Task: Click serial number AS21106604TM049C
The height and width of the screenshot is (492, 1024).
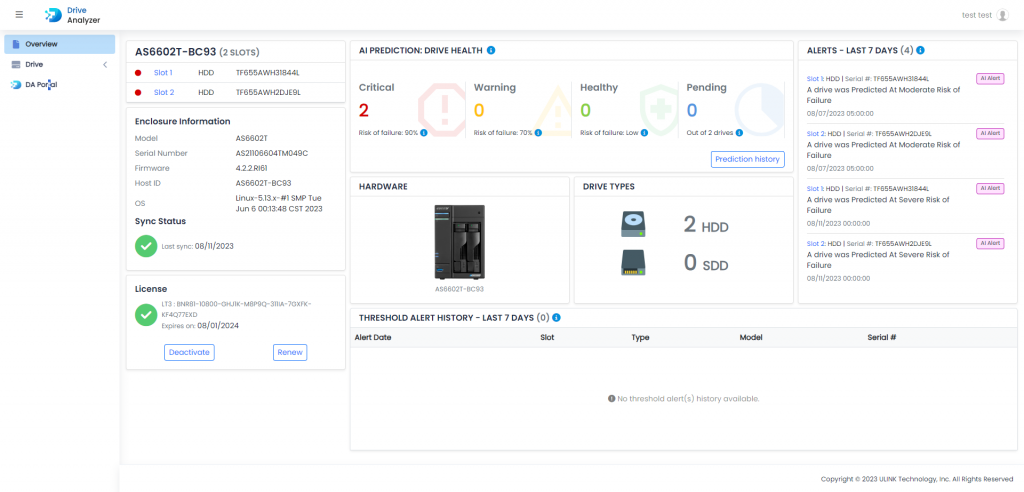Action: point(272,153)
